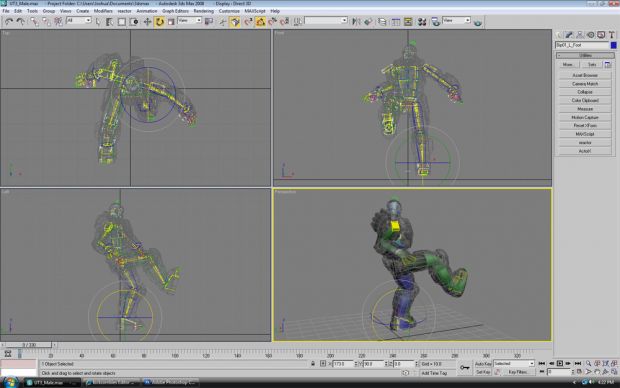
Task: Open the Modifiers menu
Action: pyautogui.click(x=103, y=11)
